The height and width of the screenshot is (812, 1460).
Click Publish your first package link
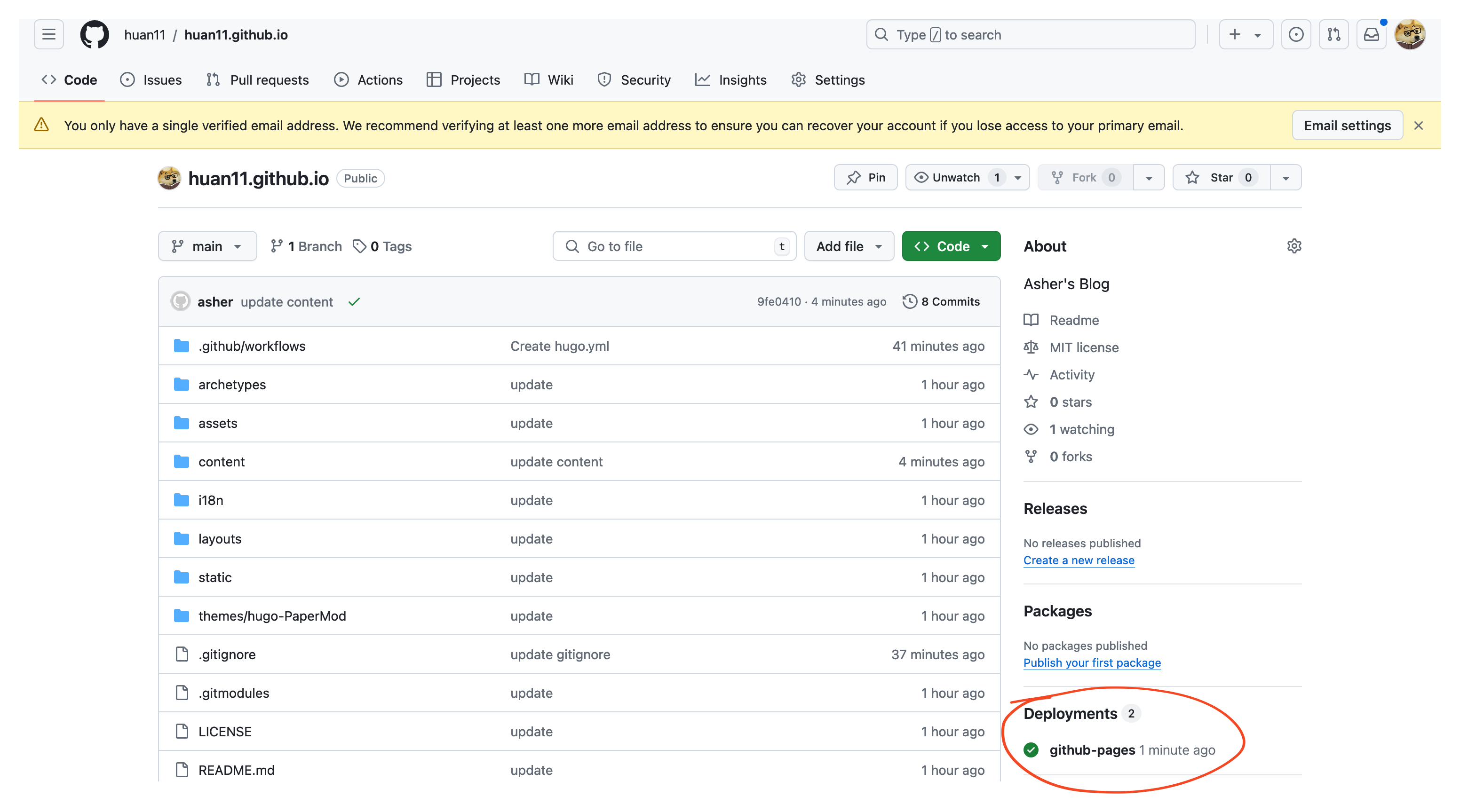1092,662
